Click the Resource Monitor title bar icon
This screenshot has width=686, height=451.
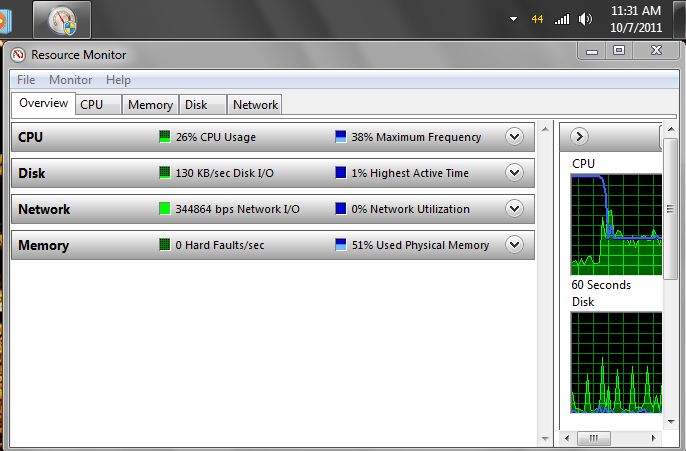point(18,55)
